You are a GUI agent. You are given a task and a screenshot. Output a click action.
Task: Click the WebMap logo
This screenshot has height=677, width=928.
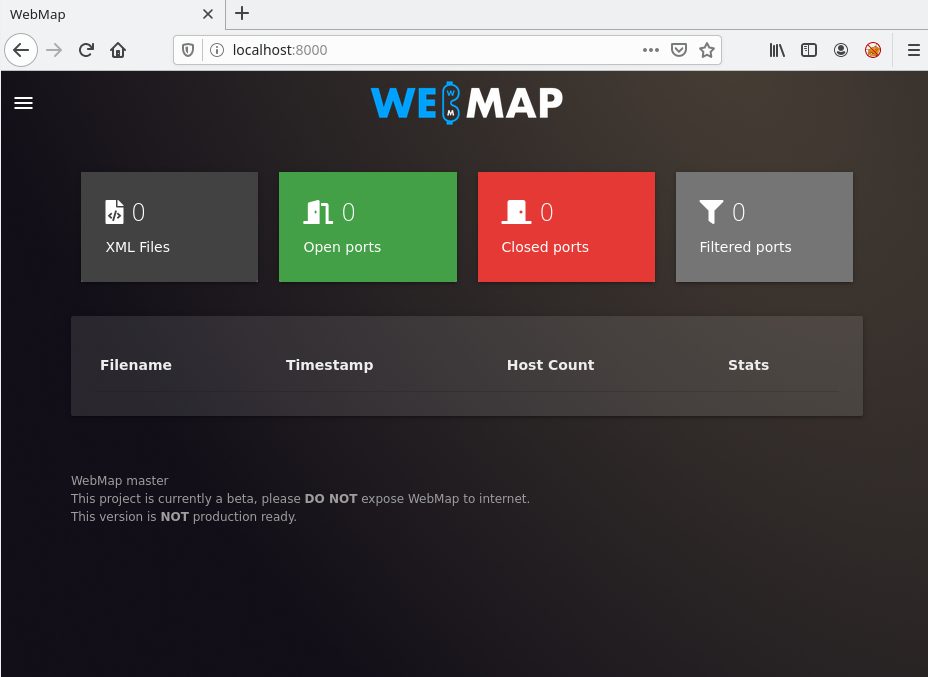tap(466, 103)
